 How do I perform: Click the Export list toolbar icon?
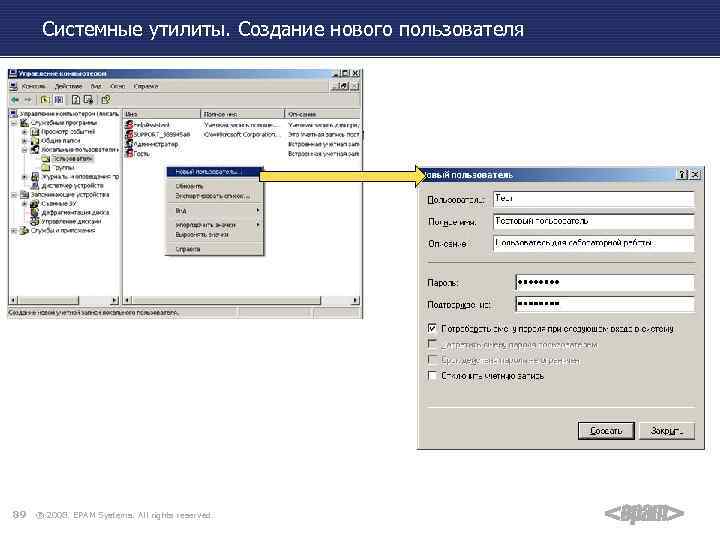[89, 100]
